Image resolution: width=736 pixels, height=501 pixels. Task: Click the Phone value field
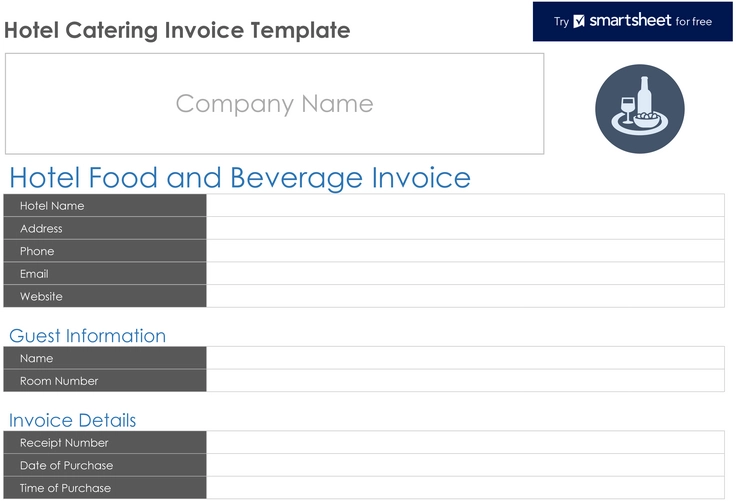pos(465,251)
